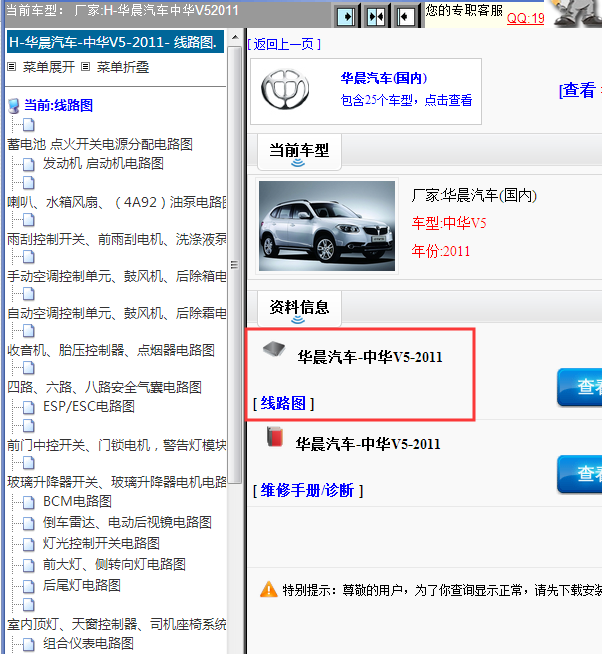
Task: Click the tree panel scrollbar up arrow
Action: 235,38
